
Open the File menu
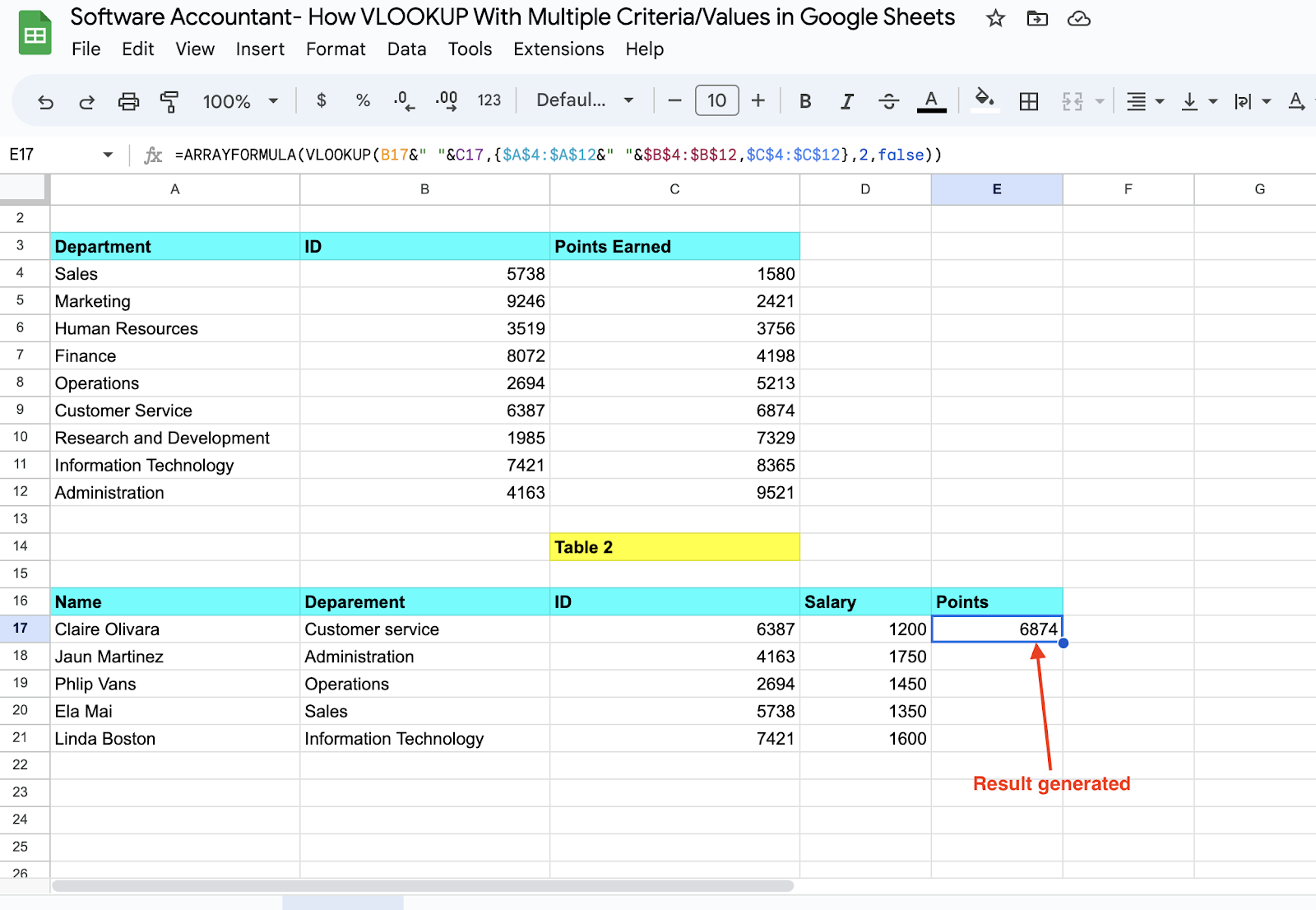[x=86, y=49]
